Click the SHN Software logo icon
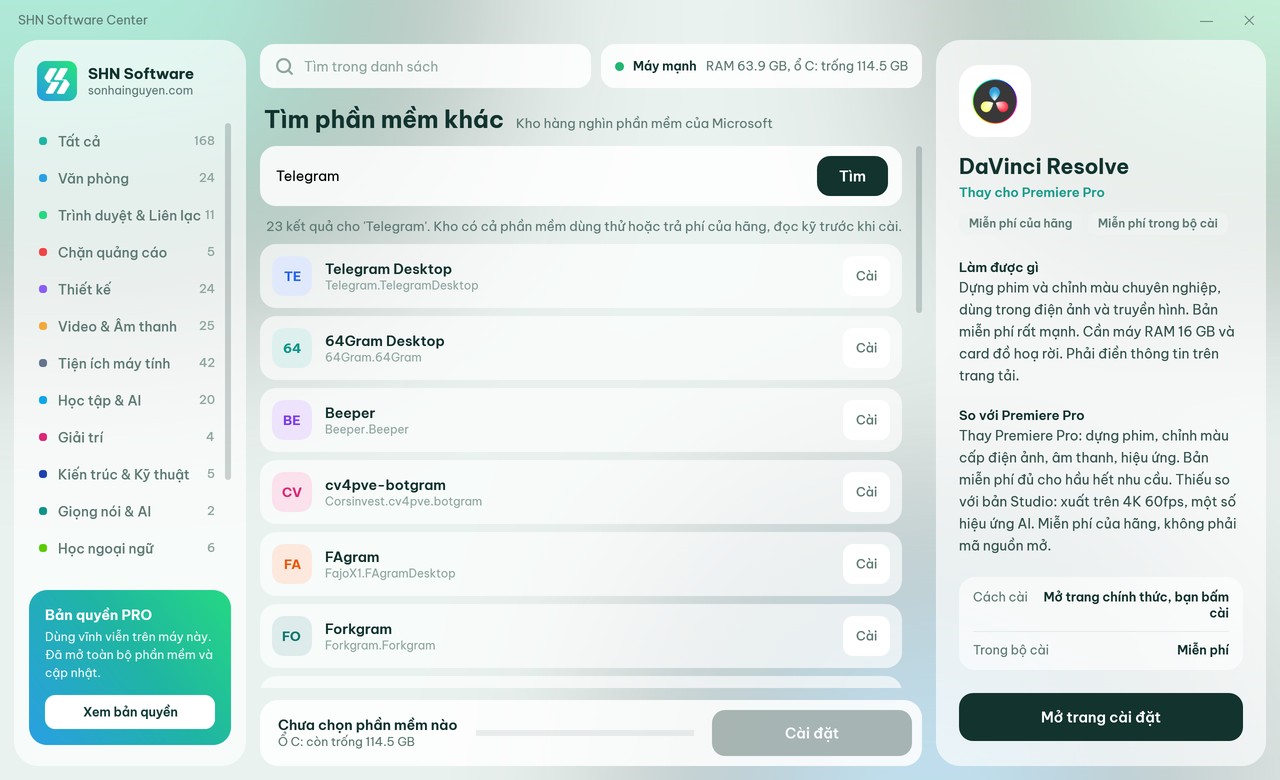This screenshot has height=780, width=1280. [57, 81]
